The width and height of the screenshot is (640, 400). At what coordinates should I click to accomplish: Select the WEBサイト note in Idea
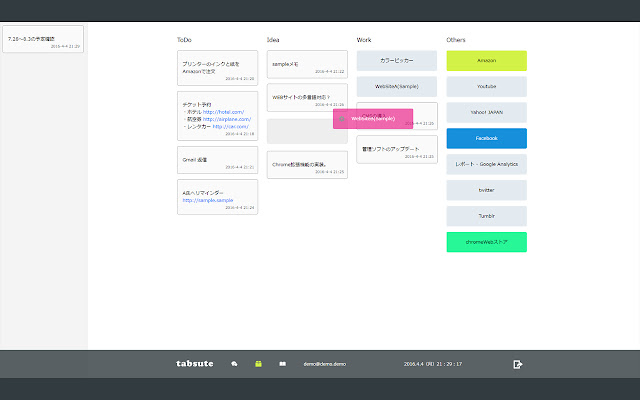[307, 98]
